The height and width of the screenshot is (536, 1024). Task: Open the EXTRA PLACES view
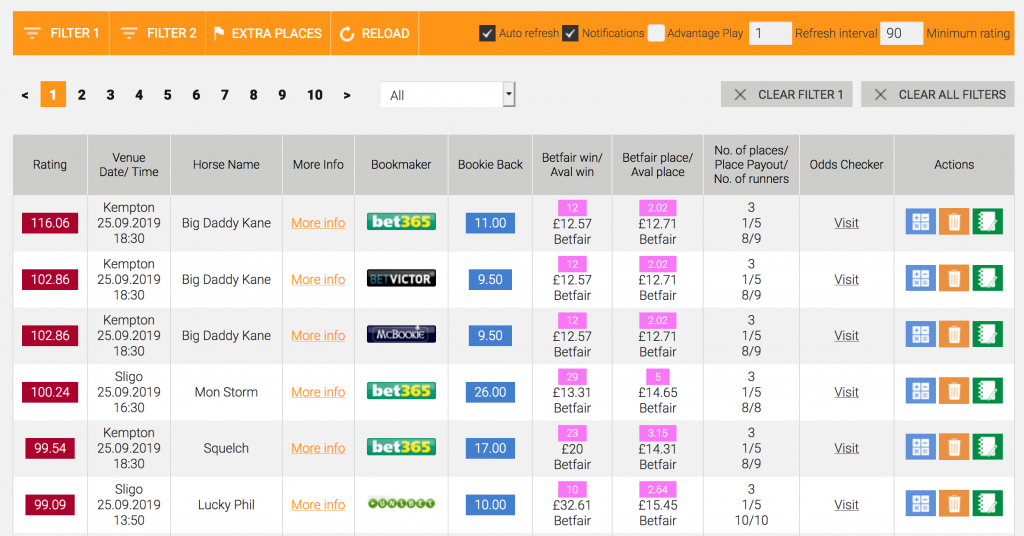pos(268,33)
